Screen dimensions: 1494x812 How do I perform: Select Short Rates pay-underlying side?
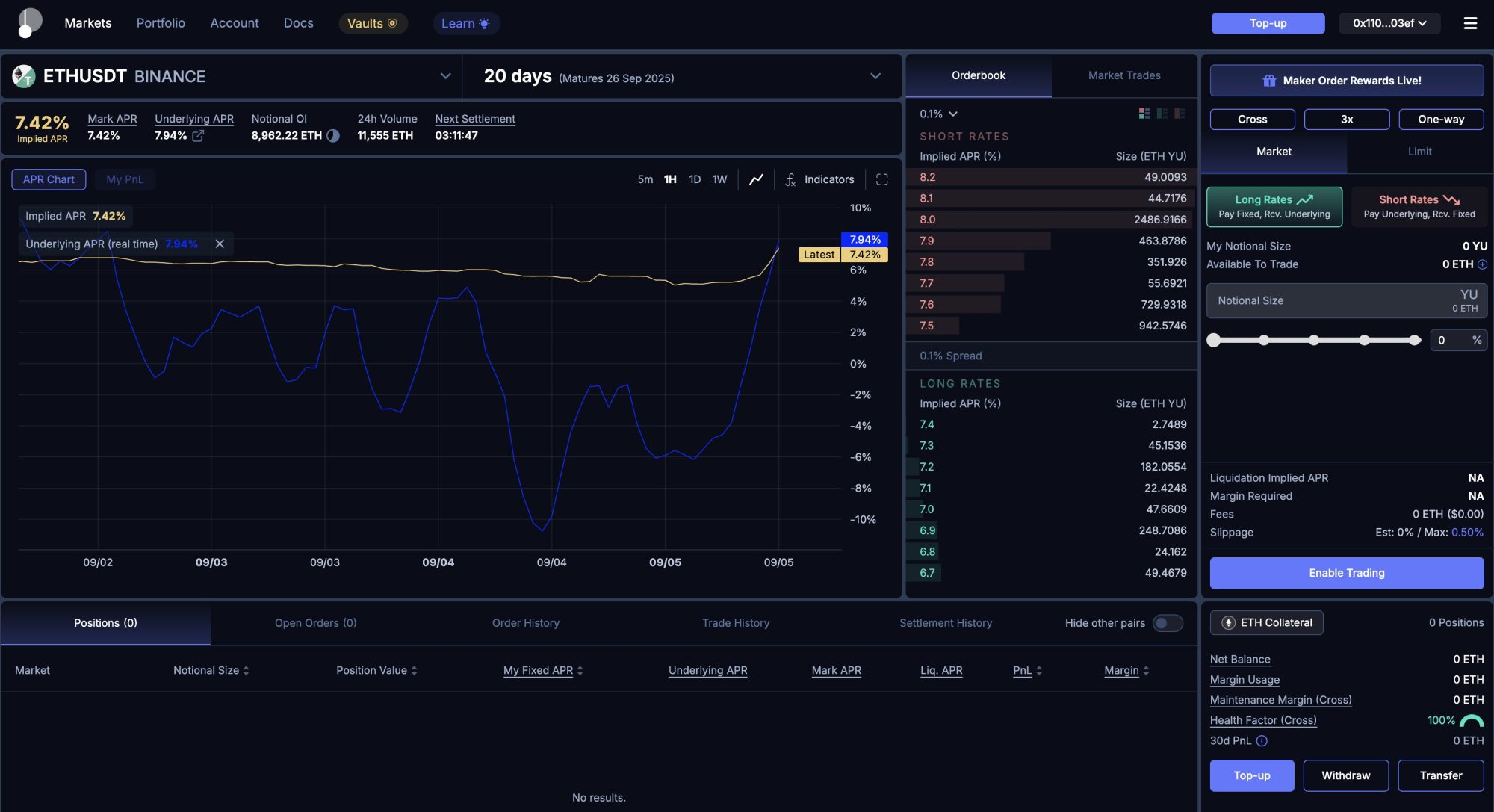click(1418, 206)
